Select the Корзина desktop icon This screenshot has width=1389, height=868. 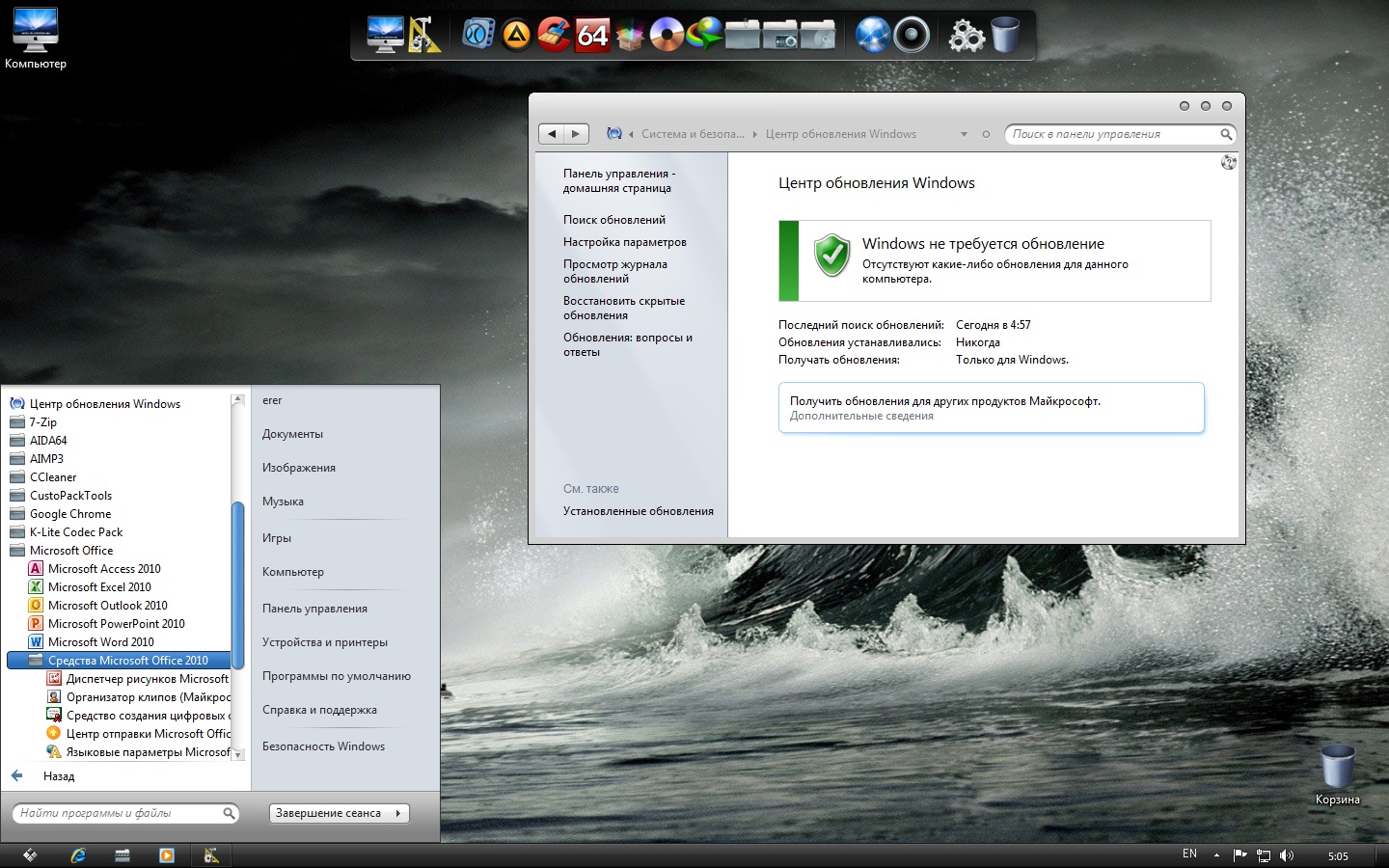pos(1338,774)
